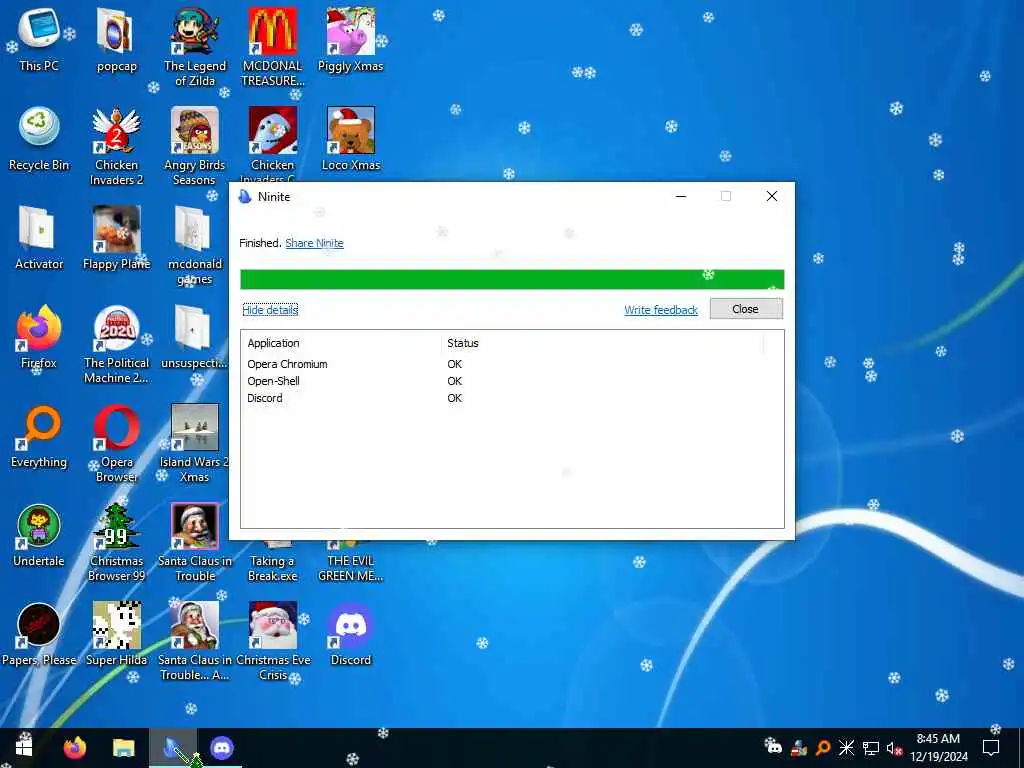The image size is (1024, 768).
Task: Click the snowflake tray icon
Action: (846, 747)
